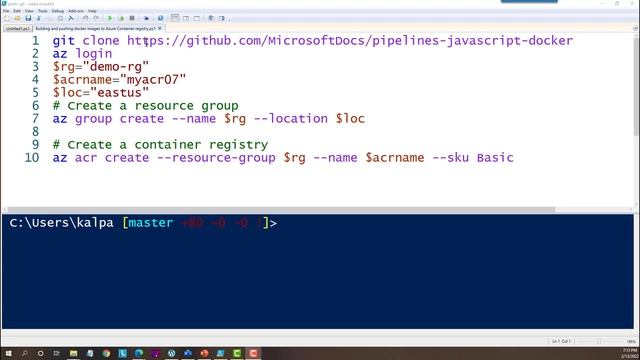Viewport: 640px width, 360px height.
Task: Click the taskbar search magnifier icon
Action: click(24, 353)
